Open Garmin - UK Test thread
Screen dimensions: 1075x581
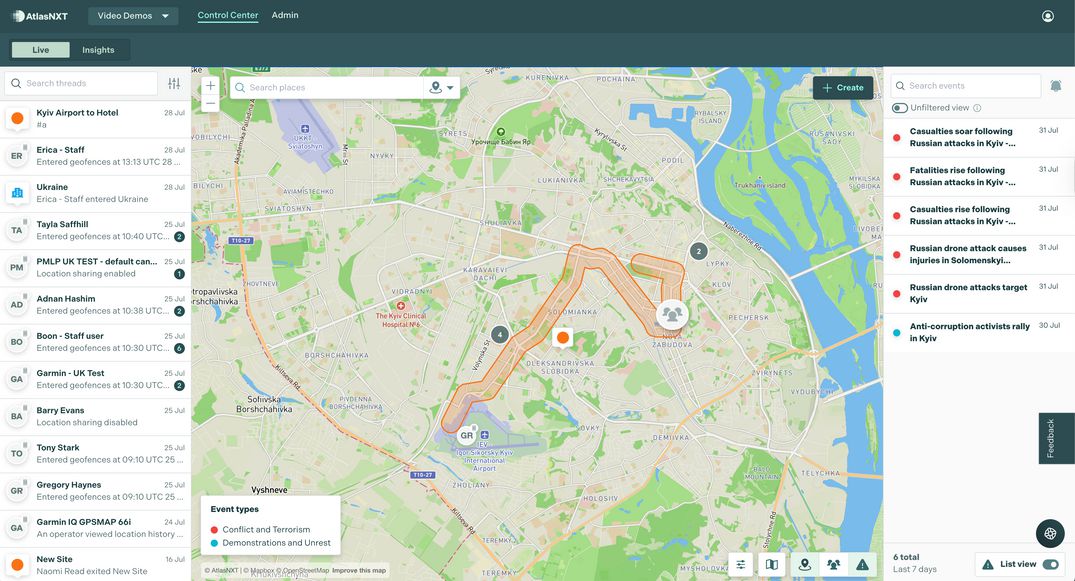(x=95, y=379)
